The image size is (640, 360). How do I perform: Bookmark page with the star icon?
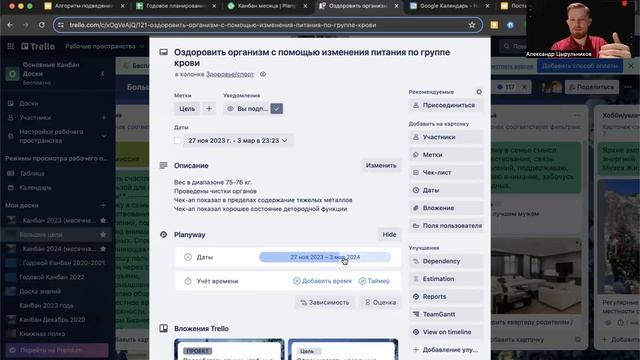(472, 25)
